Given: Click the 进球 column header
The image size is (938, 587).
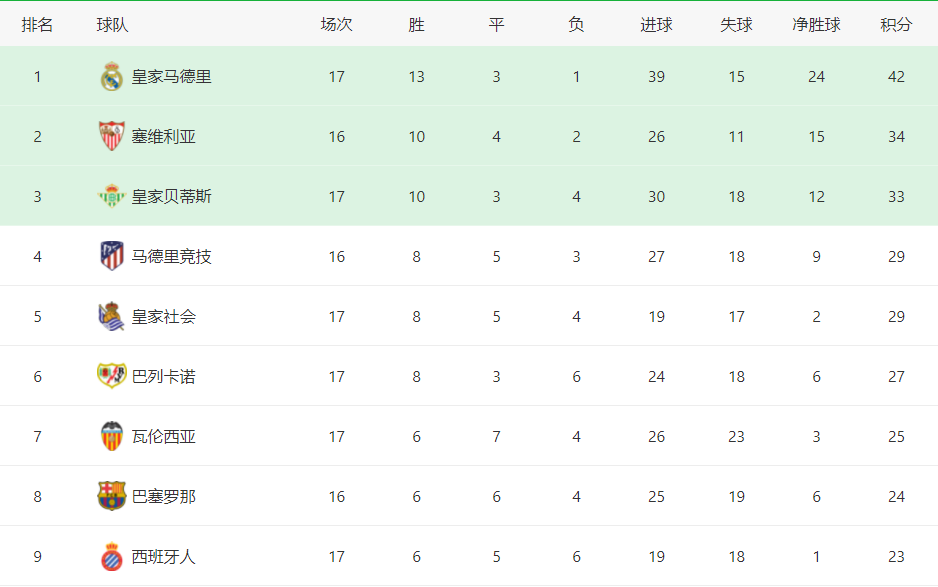Looking at the screenshot, I should click(656, 25).
